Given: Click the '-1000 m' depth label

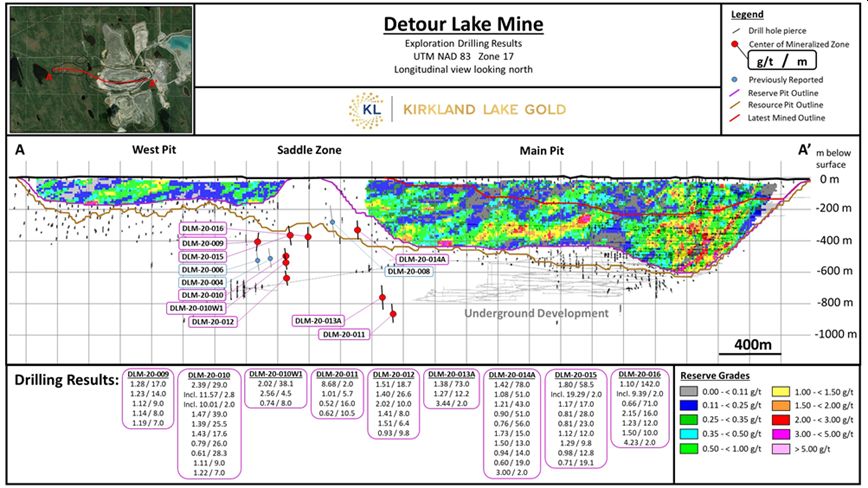Looking at the screenshot, I should pos(836,334).
